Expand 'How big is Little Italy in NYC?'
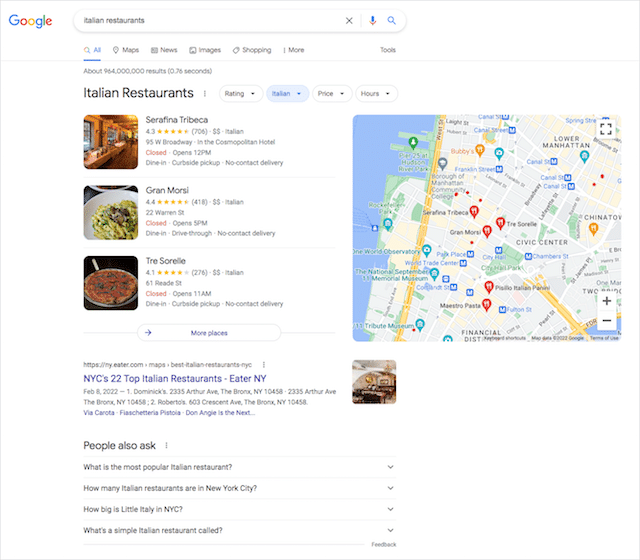This screenshot has height=560, width=640. (239, 509)
